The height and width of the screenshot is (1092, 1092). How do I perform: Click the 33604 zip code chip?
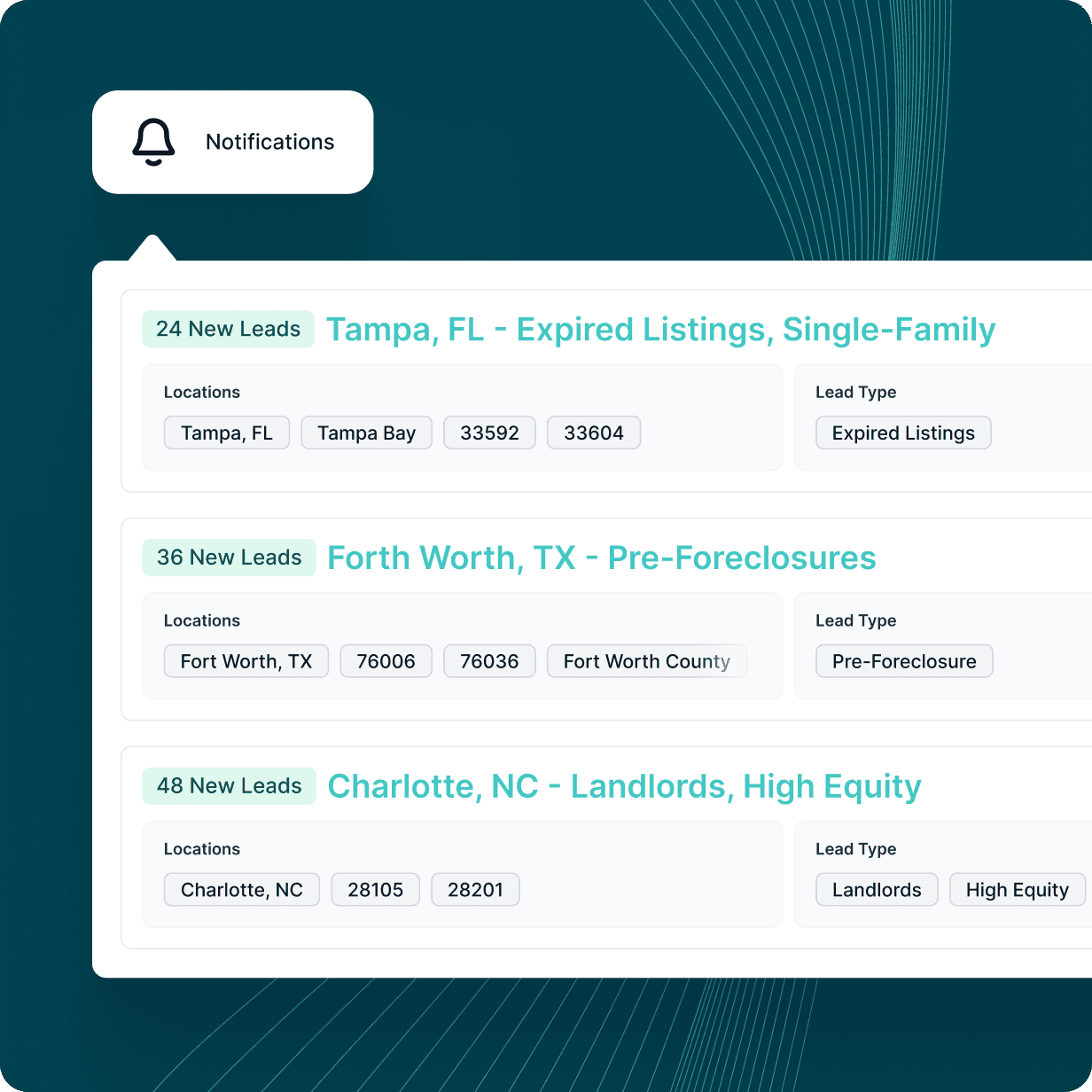(x=594, y=433)
